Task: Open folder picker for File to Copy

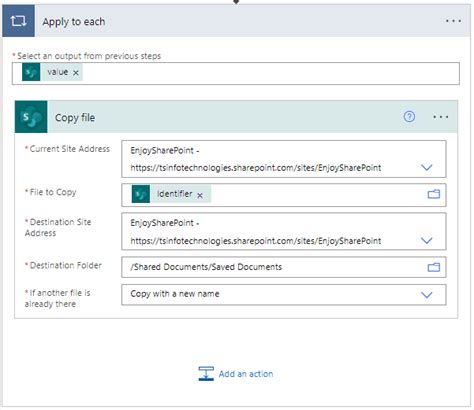Action: point(434,194)
